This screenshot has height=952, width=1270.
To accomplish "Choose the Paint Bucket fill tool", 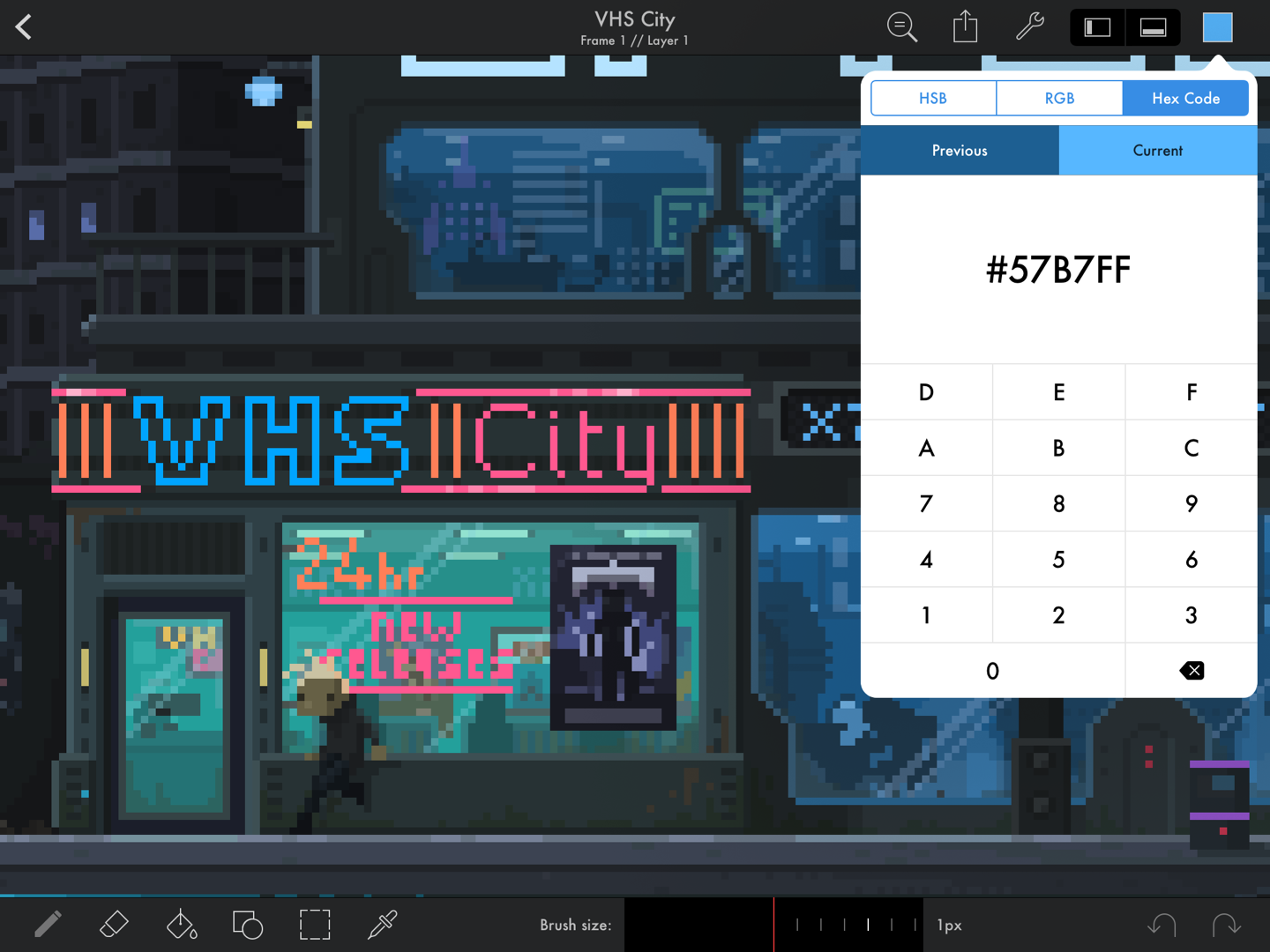I will (x=182, y=925).
